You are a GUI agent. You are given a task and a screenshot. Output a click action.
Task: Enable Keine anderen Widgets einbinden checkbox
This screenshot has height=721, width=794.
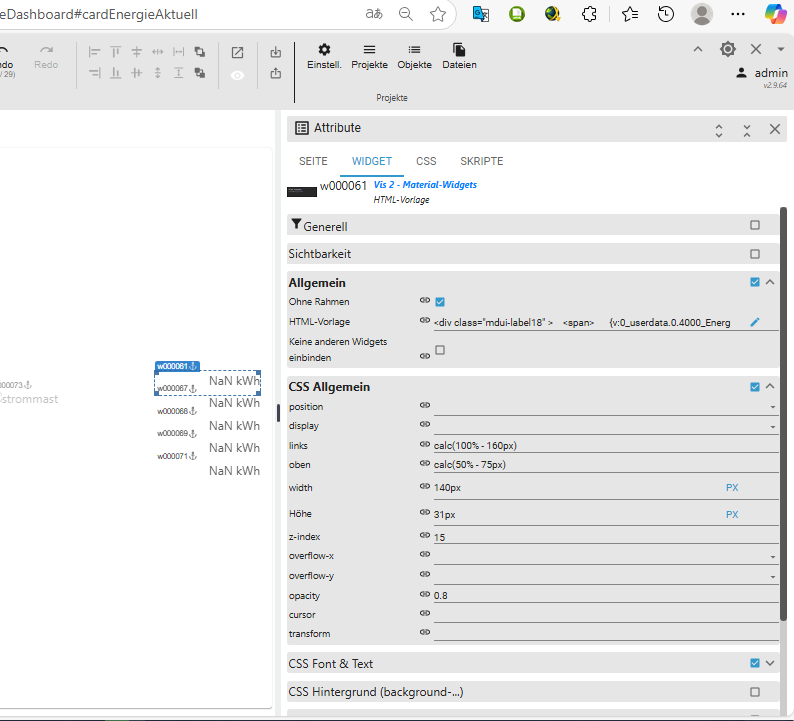click(x=440, y=350)
